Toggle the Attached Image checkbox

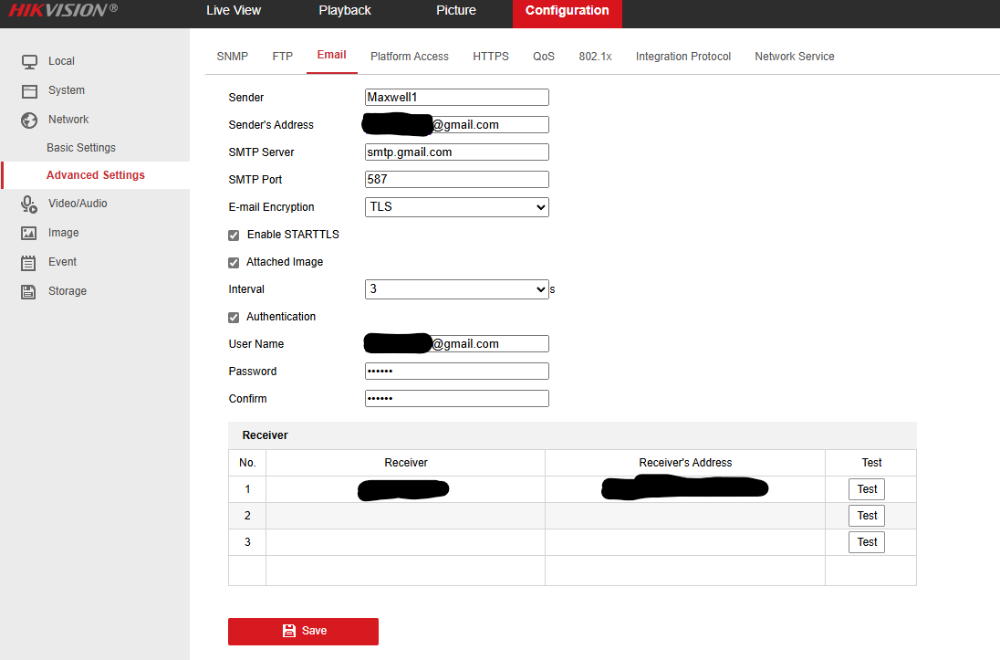[233, 263]
